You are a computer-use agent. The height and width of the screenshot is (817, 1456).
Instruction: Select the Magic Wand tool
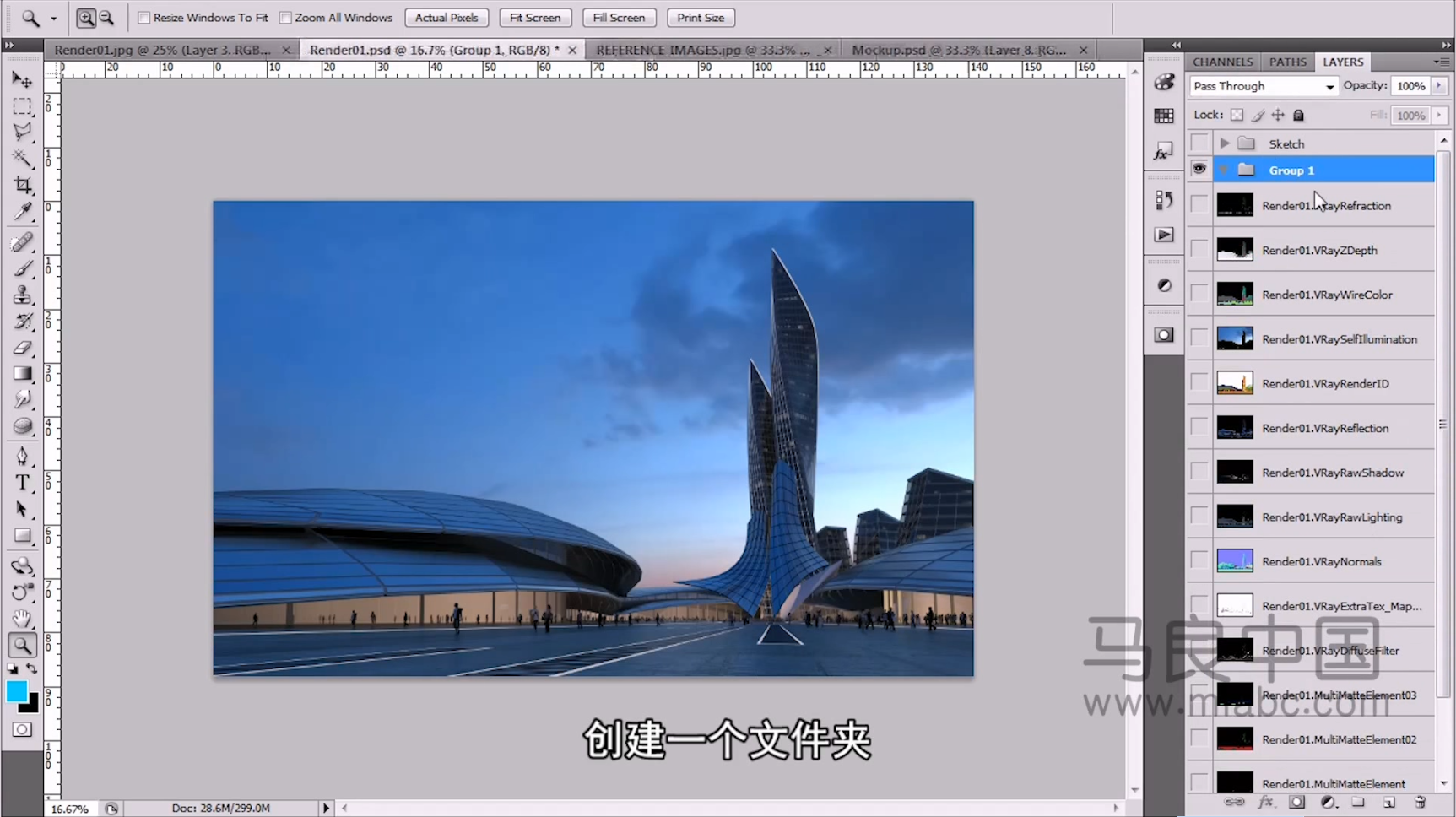22,159
